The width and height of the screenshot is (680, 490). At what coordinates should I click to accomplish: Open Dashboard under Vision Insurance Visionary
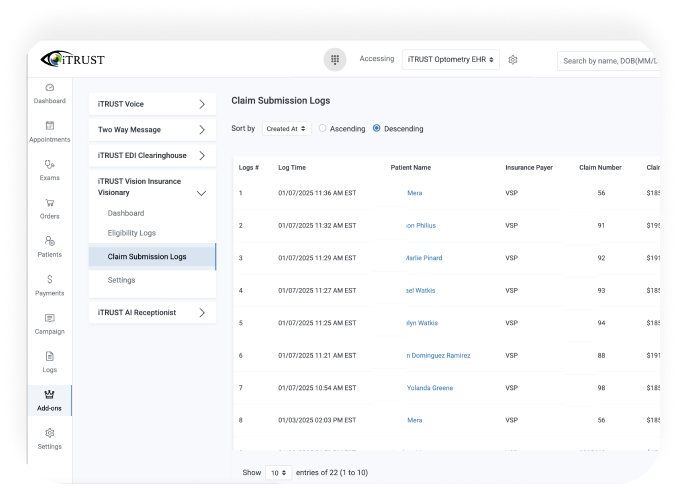pyautogui.click(x=126, y=213)
